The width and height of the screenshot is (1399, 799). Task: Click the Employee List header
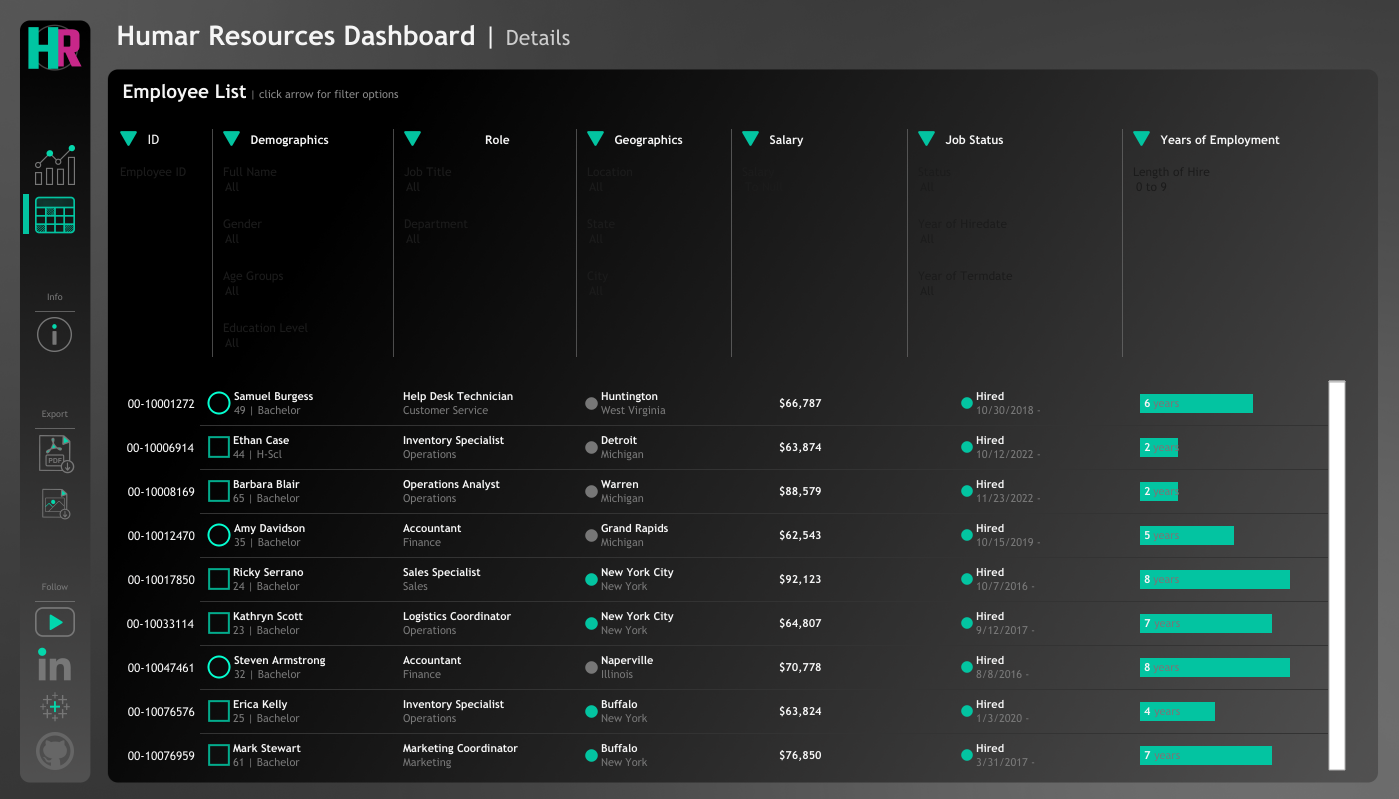[x=184, y=91]
